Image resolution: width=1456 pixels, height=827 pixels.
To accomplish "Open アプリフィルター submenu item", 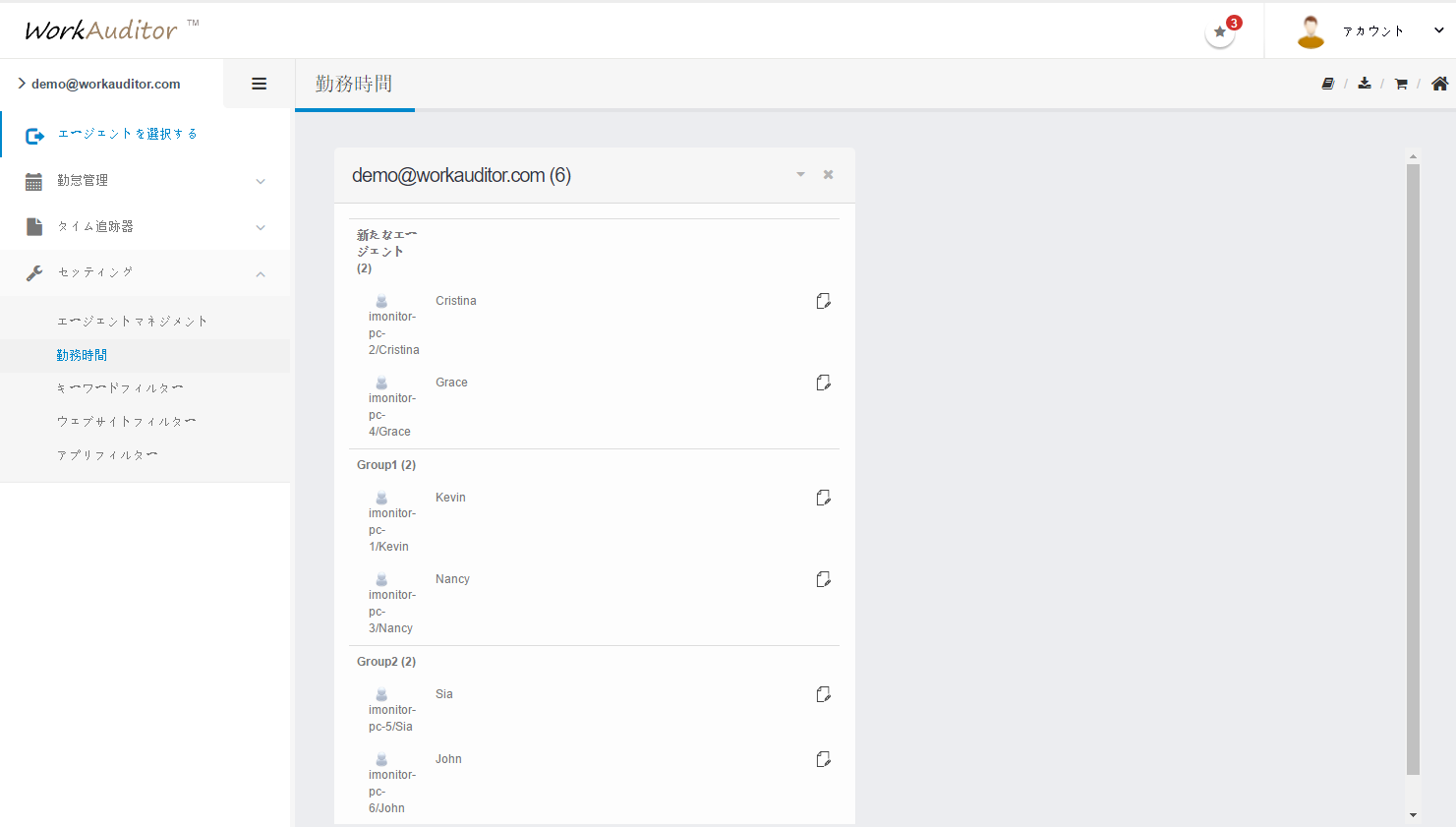I will click(x=107, y=455).
